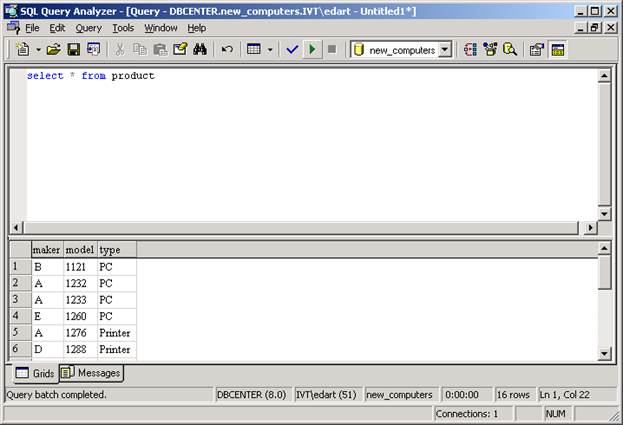Click results grid scroll down arrow
The image size is (623, 425).
604,353
